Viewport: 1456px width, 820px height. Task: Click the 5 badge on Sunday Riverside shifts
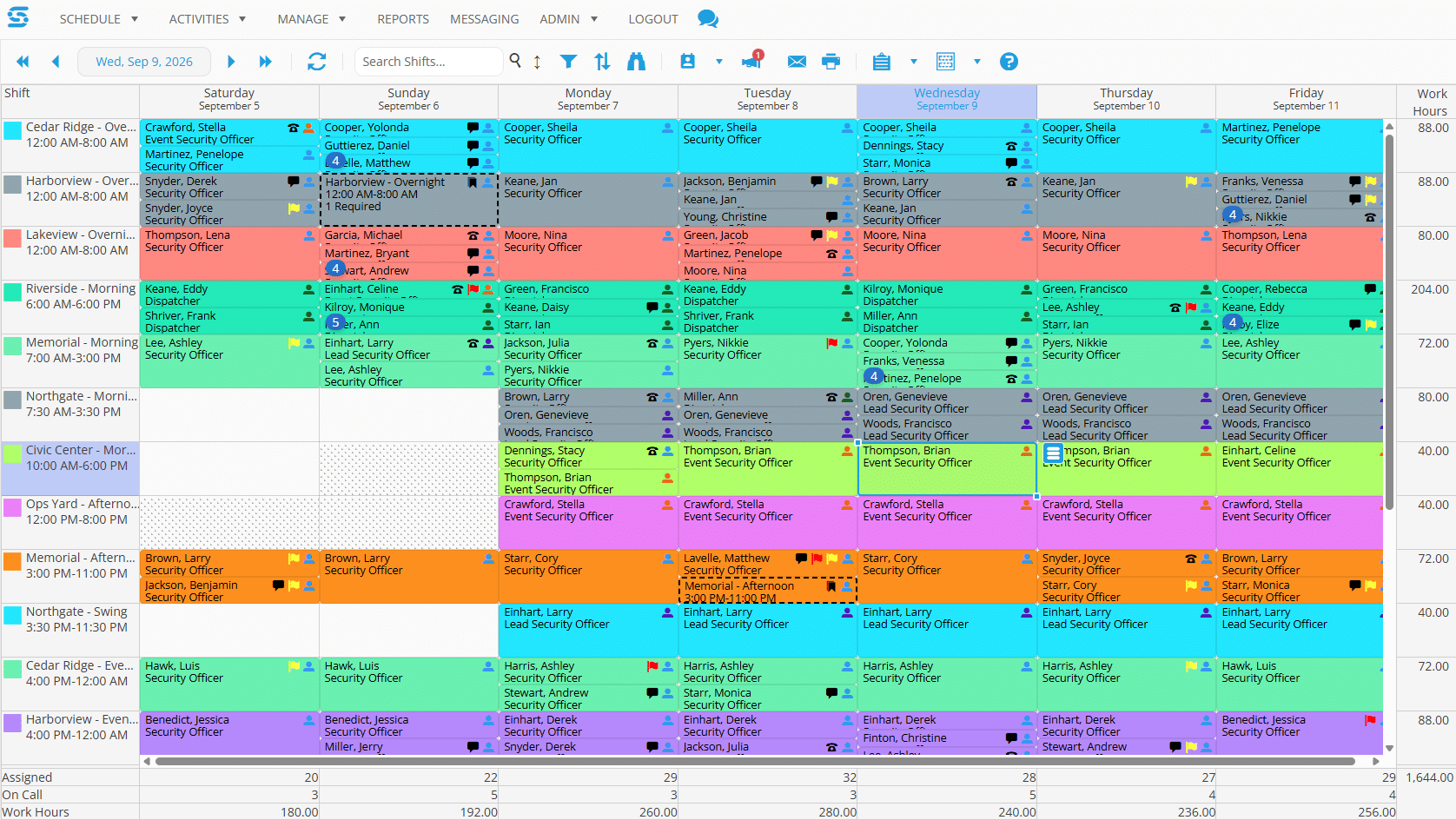[335, 322]
